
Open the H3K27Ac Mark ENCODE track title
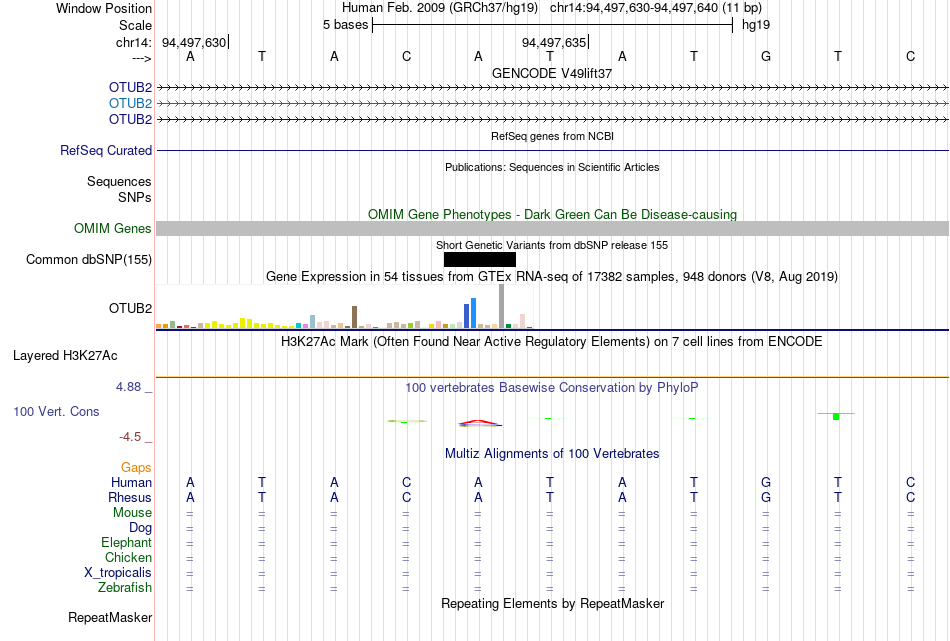coord(552,342)
